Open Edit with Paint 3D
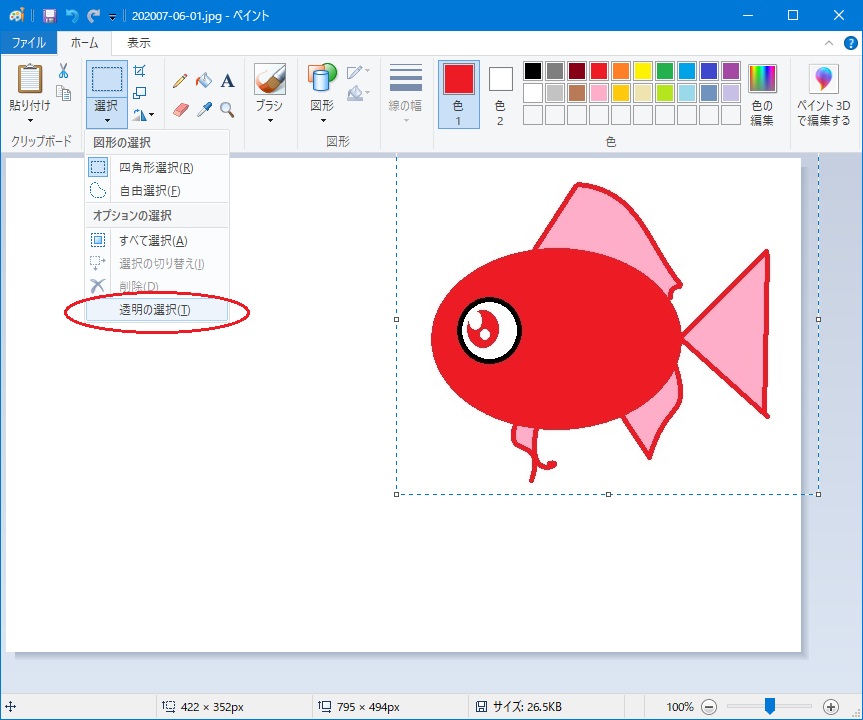The image size is (863, 720). coord(823,95)
